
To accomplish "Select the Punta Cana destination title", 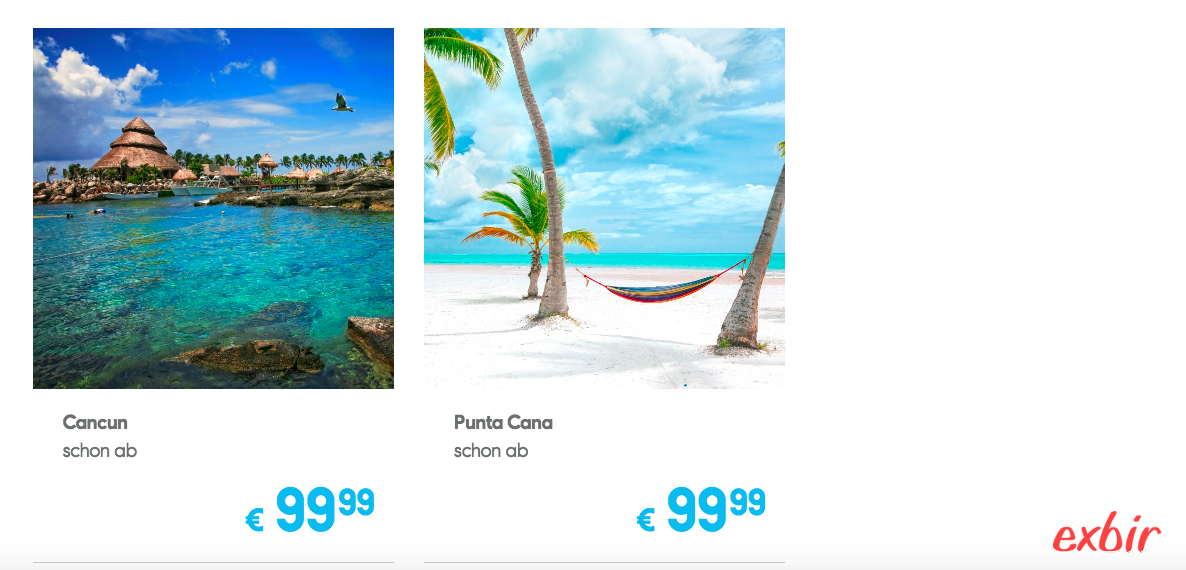I will (503, 423).
